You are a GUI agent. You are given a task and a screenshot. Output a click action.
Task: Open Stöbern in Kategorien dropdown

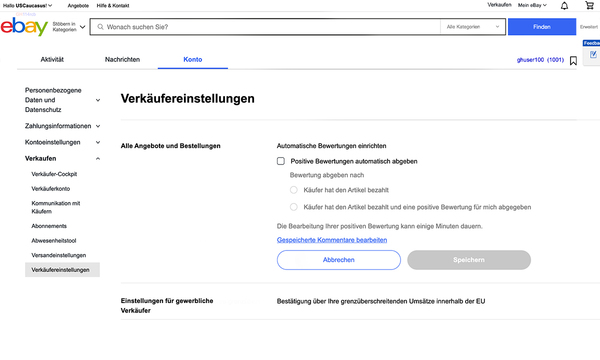pyautogui.click(x=69, y=27)
